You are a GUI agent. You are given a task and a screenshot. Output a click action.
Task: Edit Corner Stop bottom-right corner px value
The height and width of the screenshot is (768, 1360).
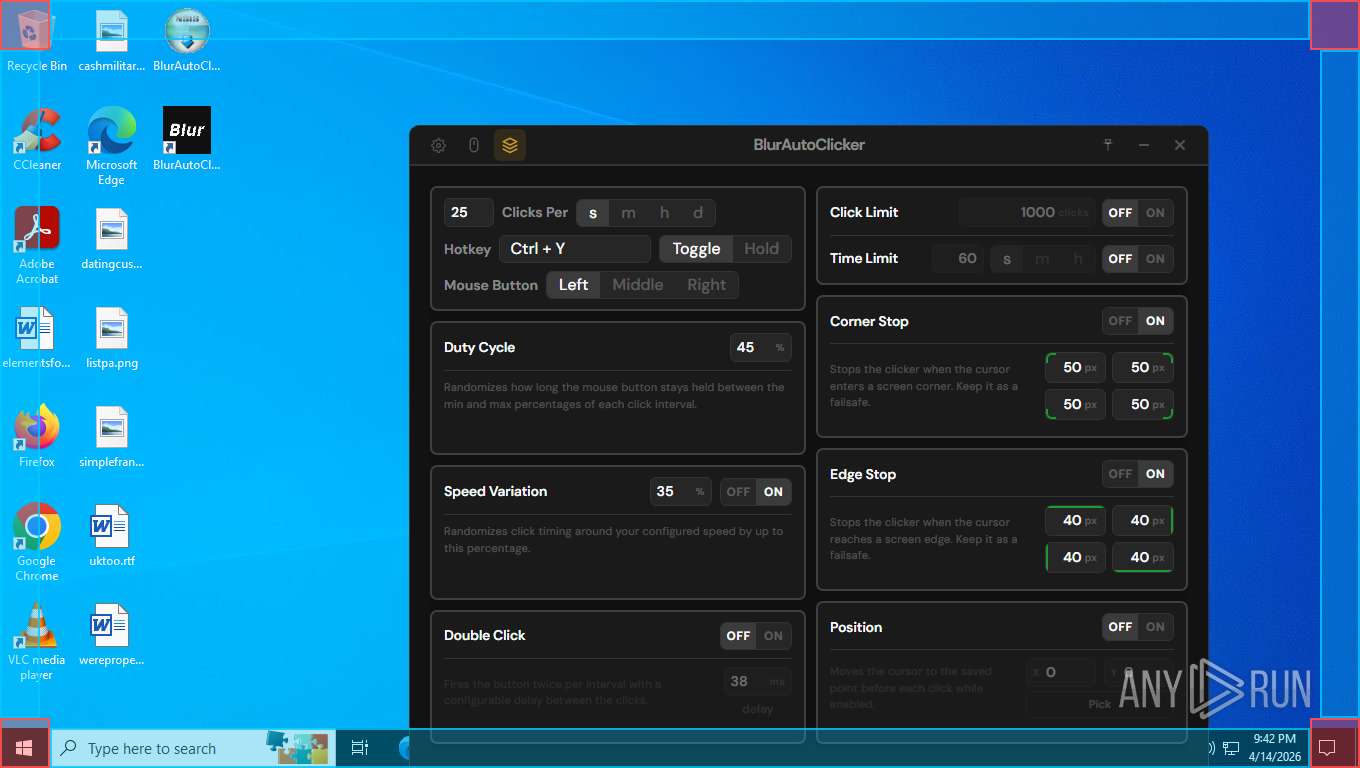click(1143, 405)
